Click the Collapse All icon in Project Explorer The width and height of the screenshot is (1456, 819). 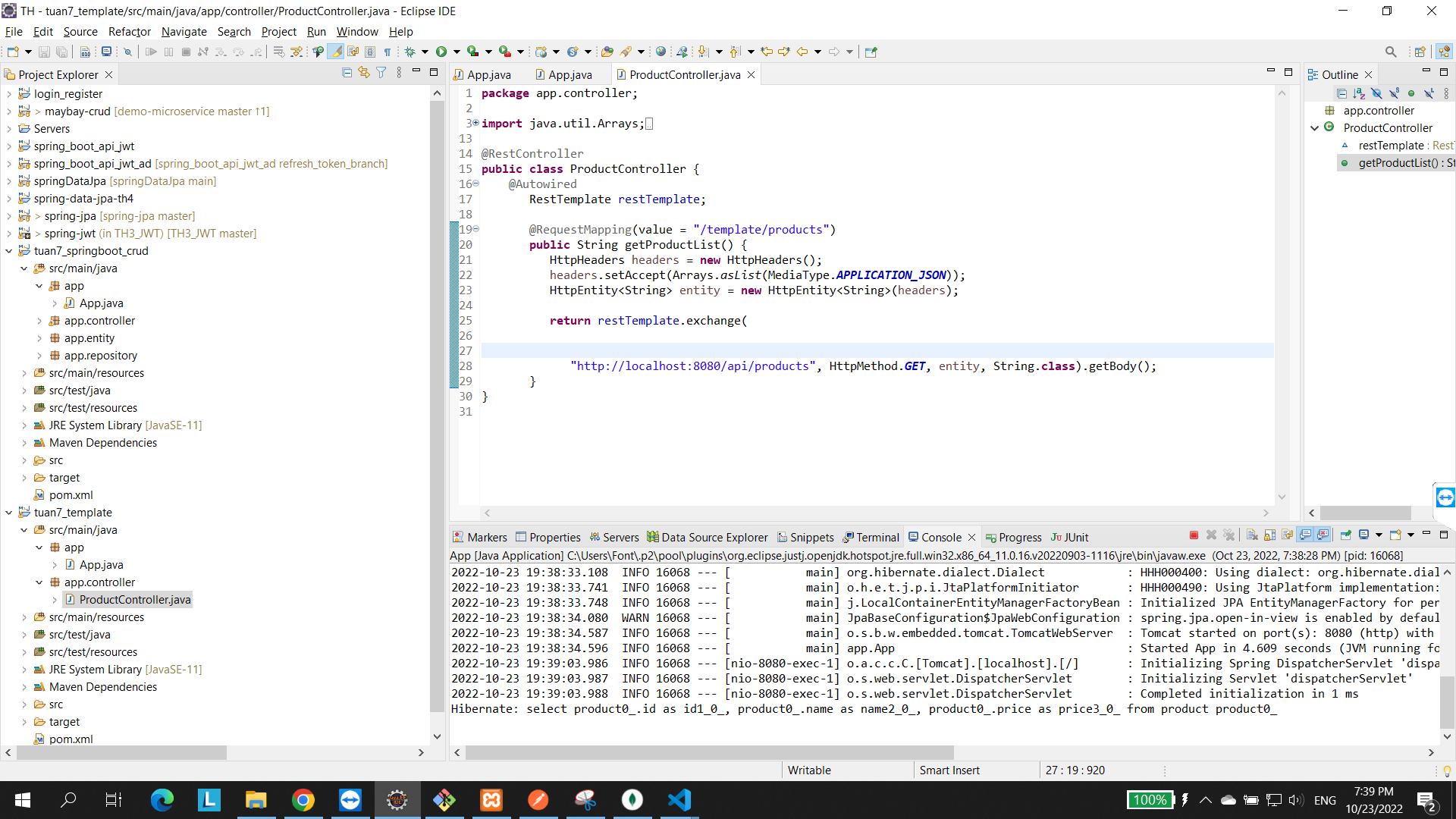(x=347, y=73)
